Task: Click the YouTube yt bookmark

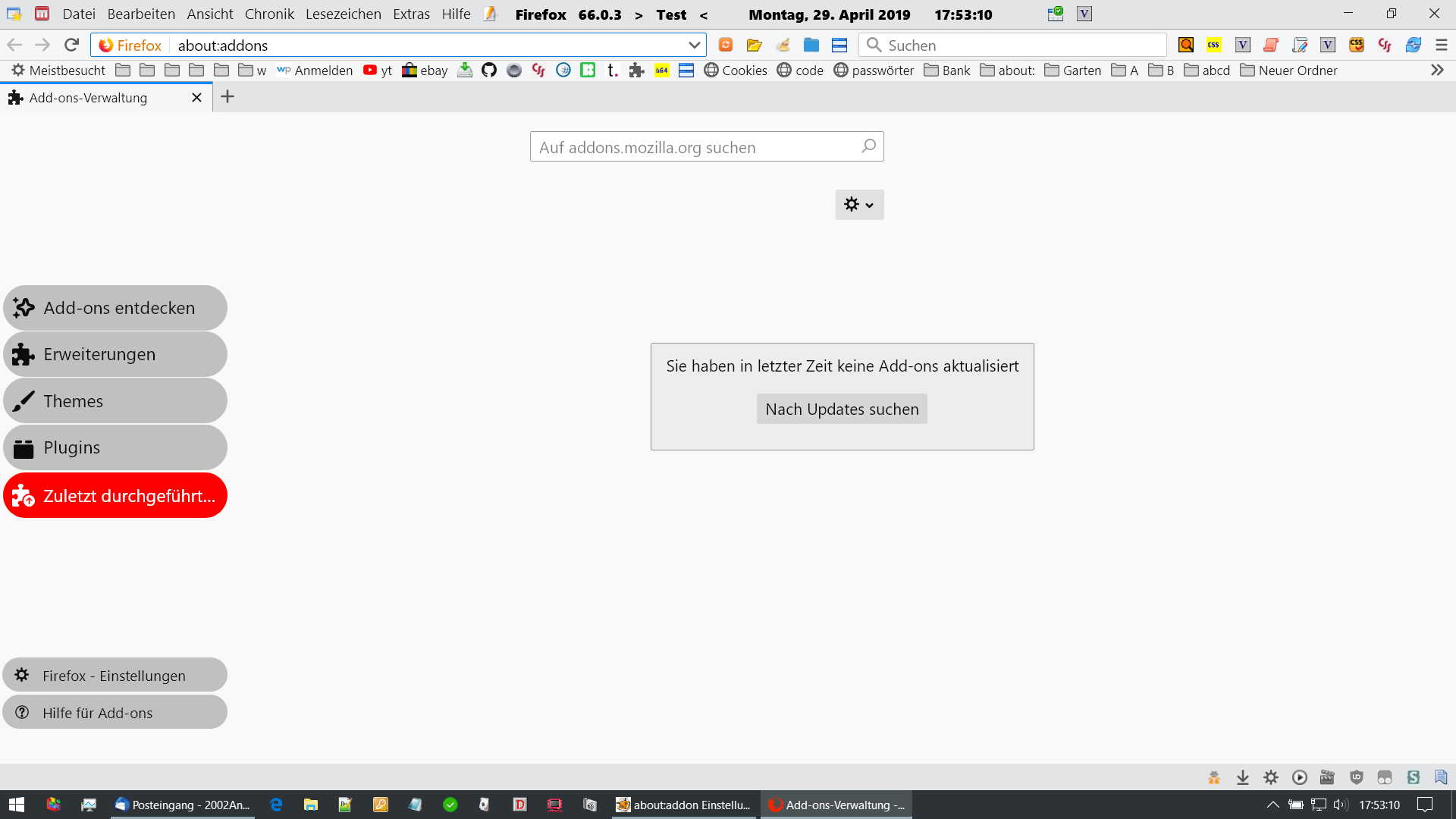Action: point(378,71)
